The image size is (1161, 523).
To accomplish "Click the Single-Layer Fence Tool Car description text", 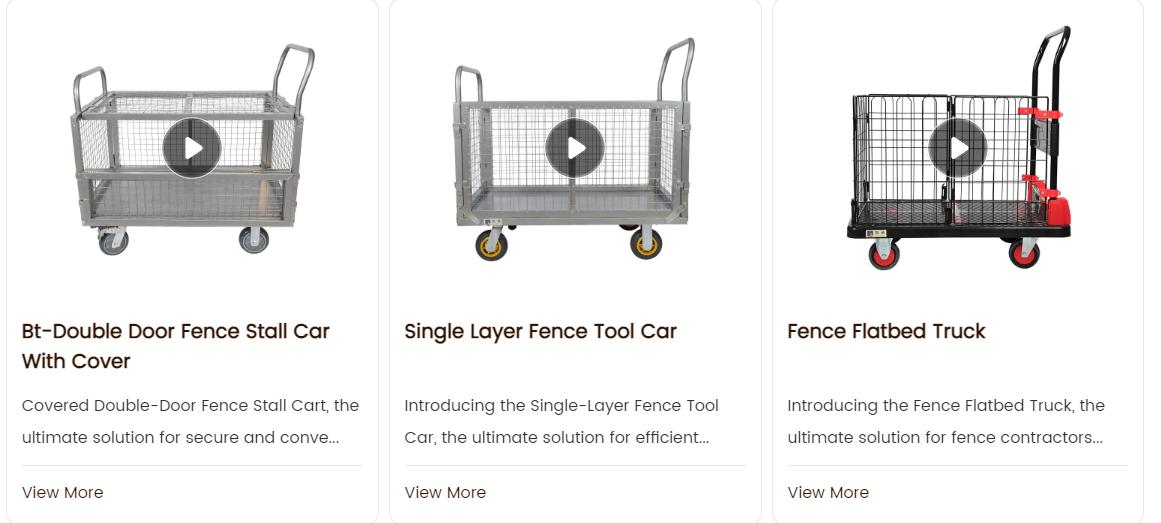I will (561, 421).
